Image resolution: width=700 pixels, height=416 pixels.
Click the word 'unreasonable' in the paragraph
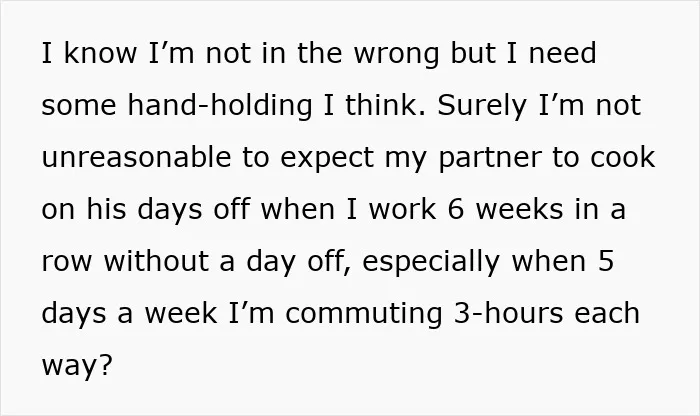pos(136,158)
